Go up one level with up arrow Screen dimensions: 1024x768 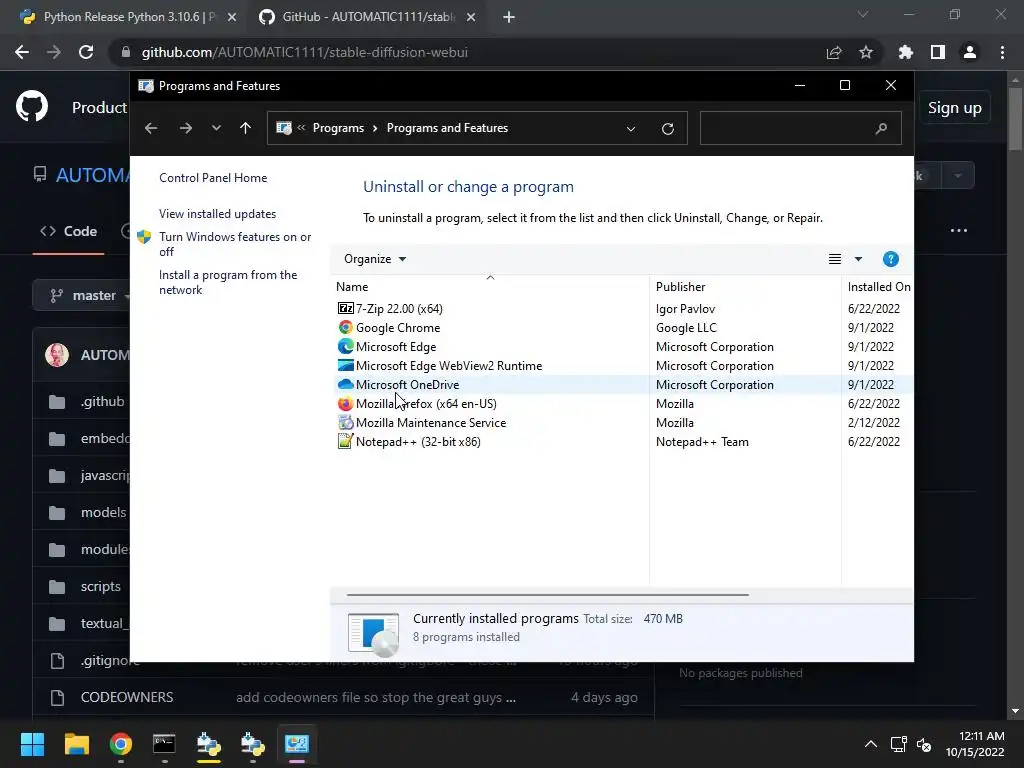[246, 128]
